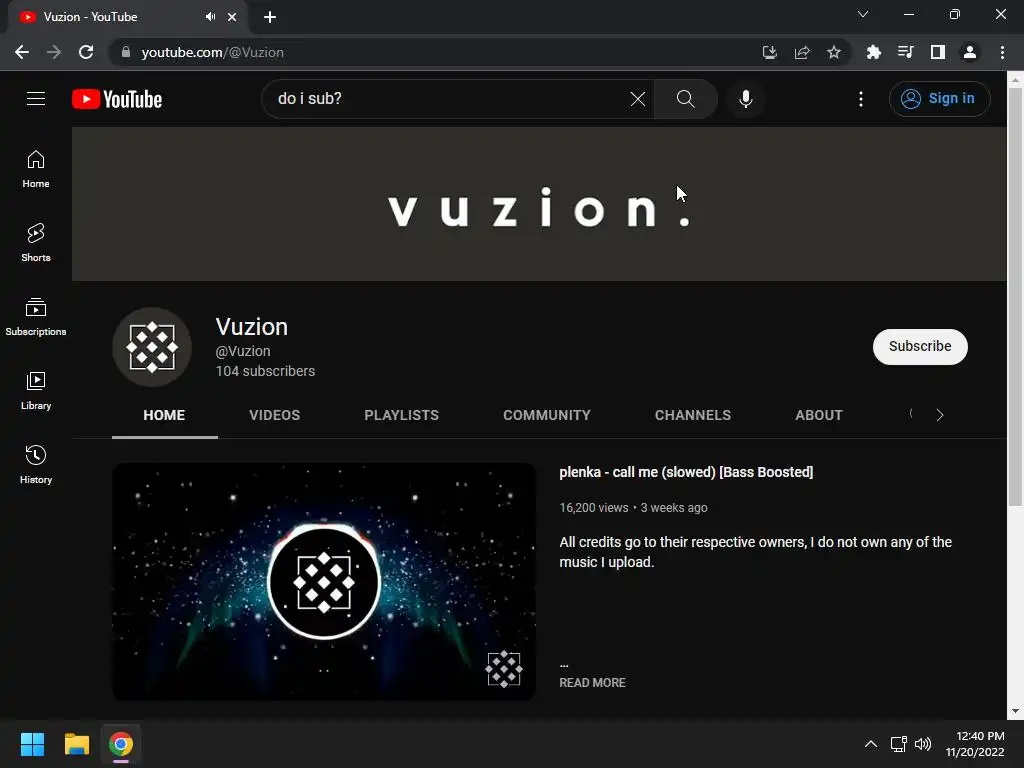
Task: Start voice search with the microphone
Action: click(x=745, y=99)
